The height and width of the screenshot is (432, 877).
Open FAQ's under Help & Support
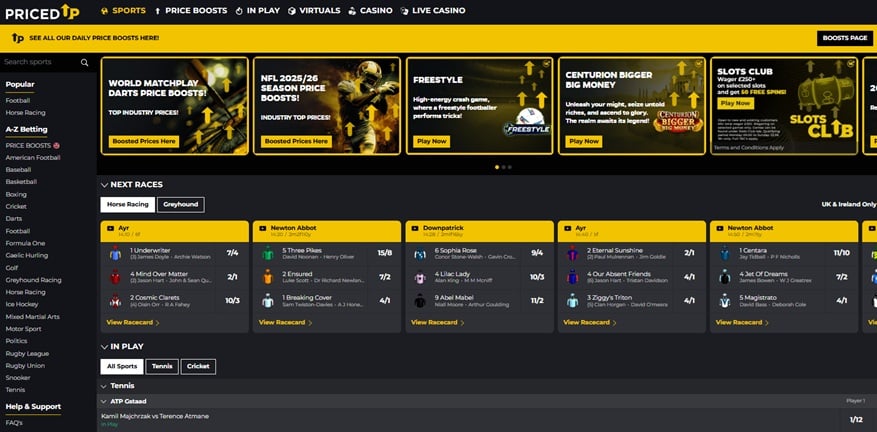(14, 423)
